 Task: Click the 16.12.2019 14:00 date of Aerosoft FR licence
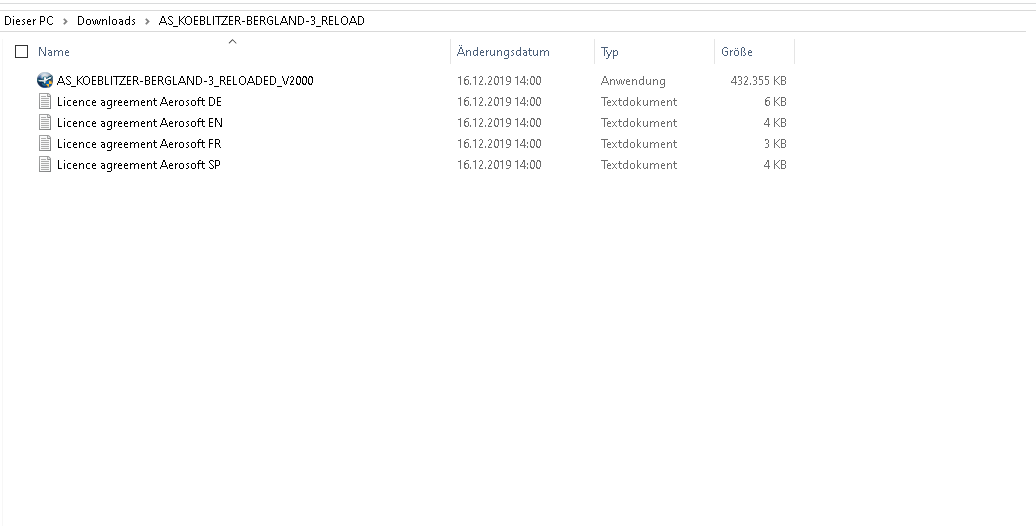(499, 143)
